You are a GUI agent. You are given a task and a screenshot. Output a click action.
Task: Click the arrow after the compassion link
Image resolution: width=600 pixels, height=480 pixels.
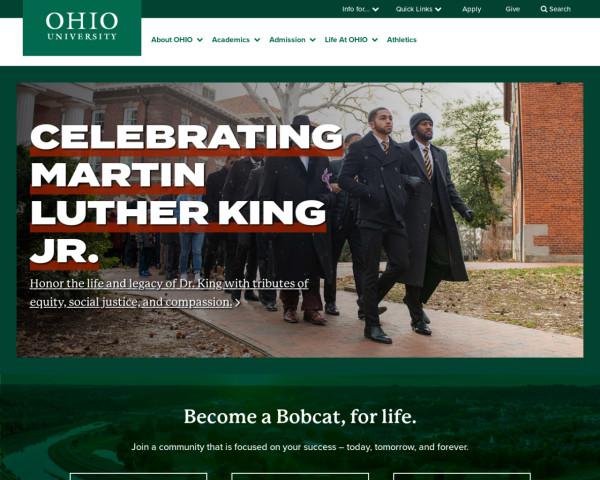pos(238,303)
